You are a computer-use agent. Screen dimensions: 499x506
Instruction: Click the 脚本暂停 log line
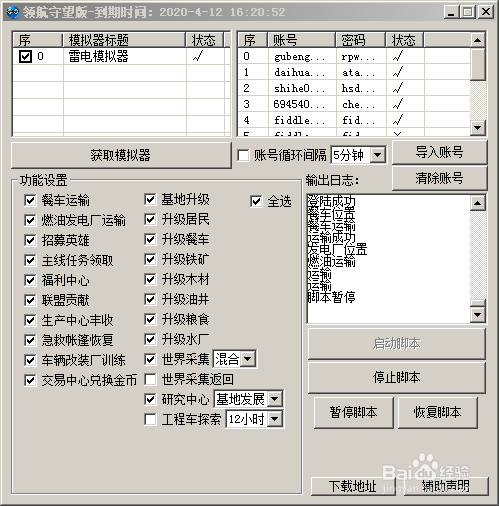pyautogui.click(x=331, y=297)
